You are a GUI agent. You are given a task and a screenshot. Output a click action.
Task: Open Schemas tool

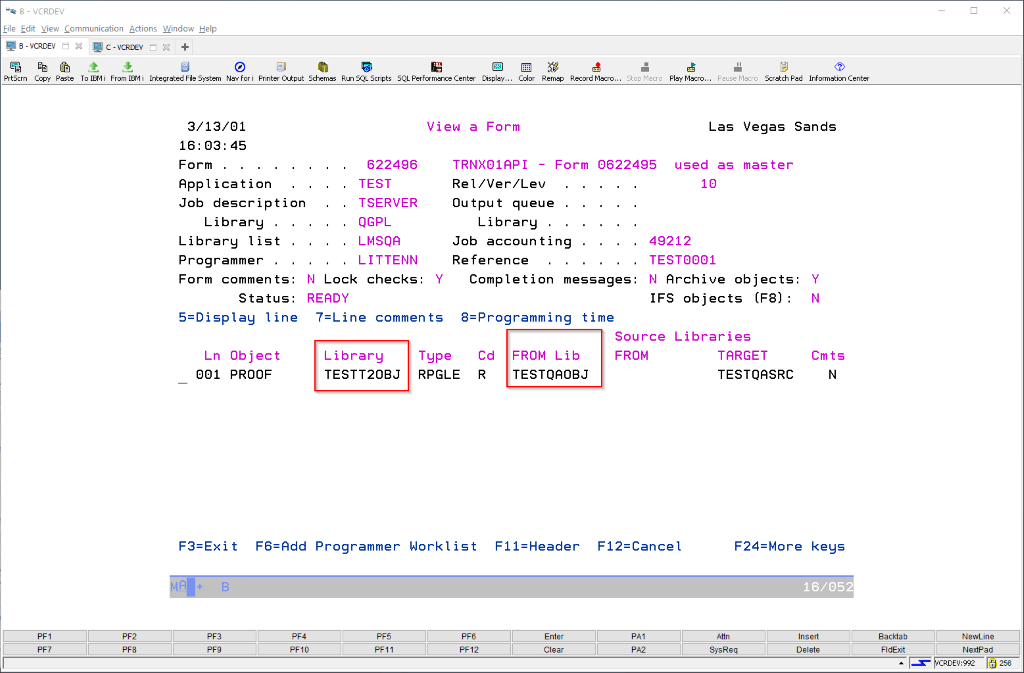pyautogui.click(x=322, y=71)
